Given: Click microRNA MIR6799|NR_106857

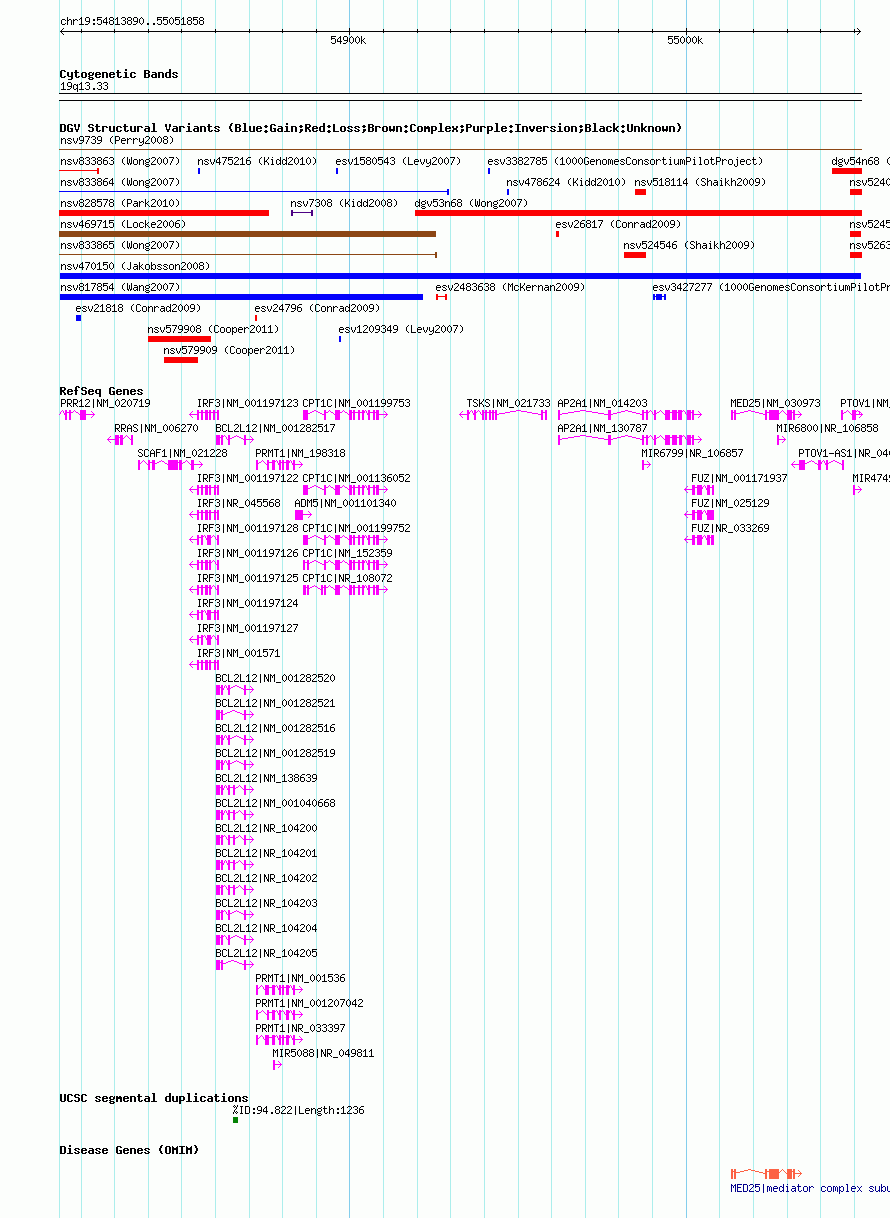Looking at the screenshot, I should point(692,453).
